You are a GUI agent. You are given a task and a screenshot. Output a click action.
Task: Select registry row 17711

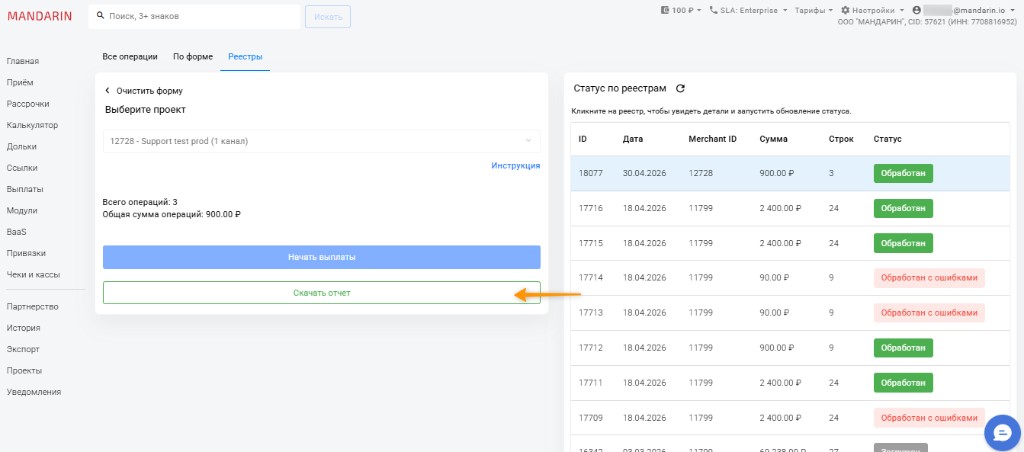click(x=790, y=383)
